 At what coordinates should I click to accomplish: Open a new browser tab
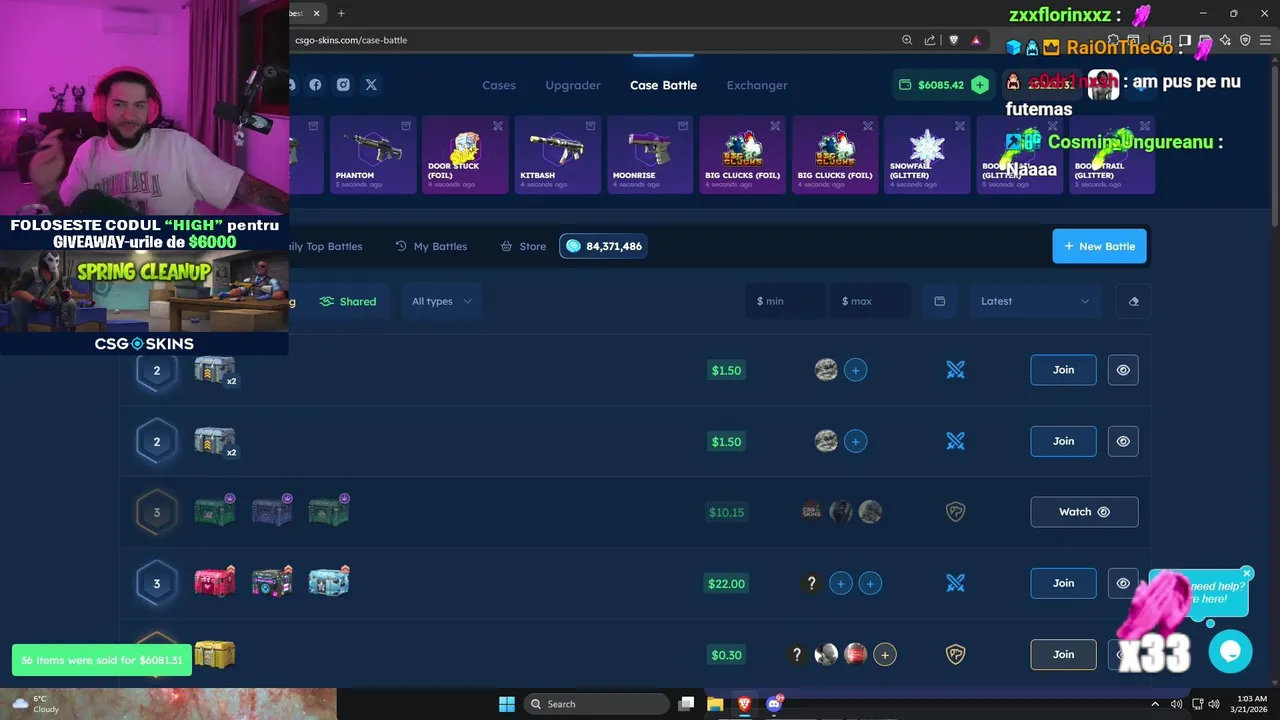pos(341,13)
